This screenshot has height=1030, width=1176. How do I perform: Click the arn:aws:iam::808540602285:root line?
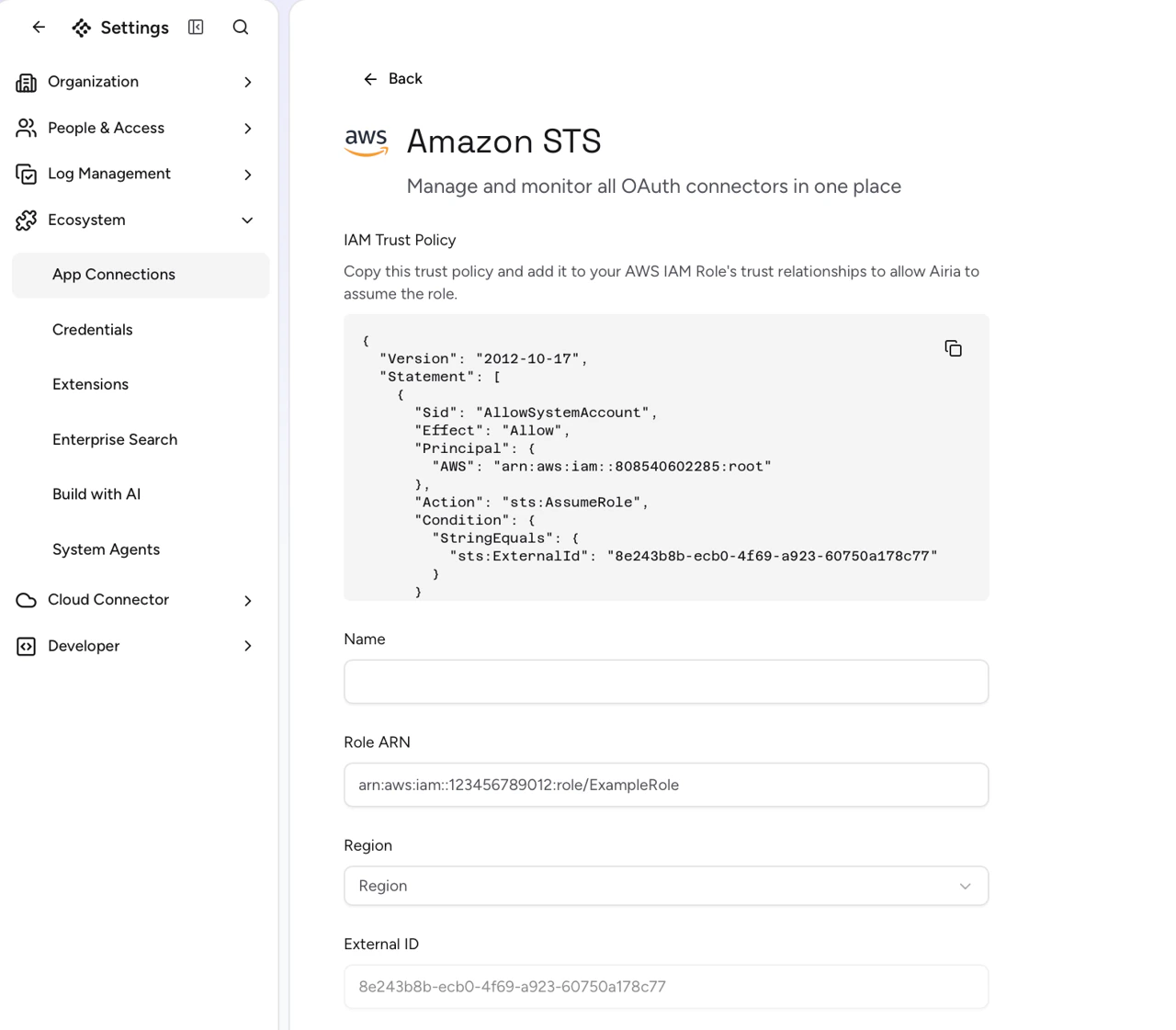pyautogui.click(x=602, y=467)
